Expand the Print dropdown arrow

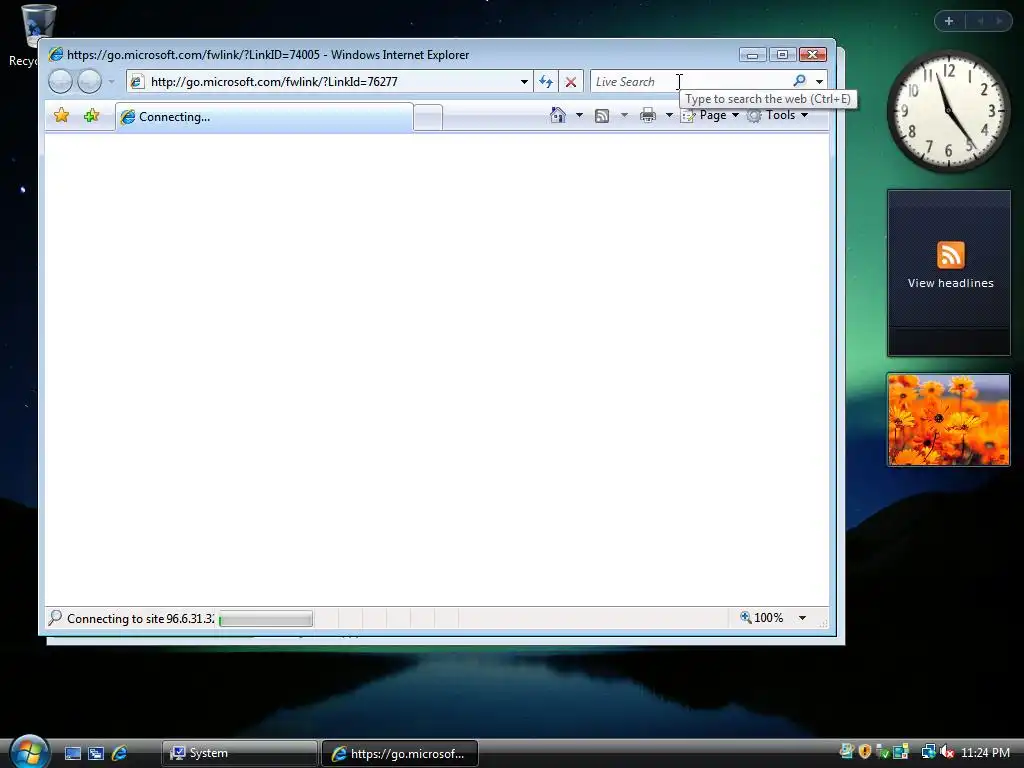click(669, 115)
